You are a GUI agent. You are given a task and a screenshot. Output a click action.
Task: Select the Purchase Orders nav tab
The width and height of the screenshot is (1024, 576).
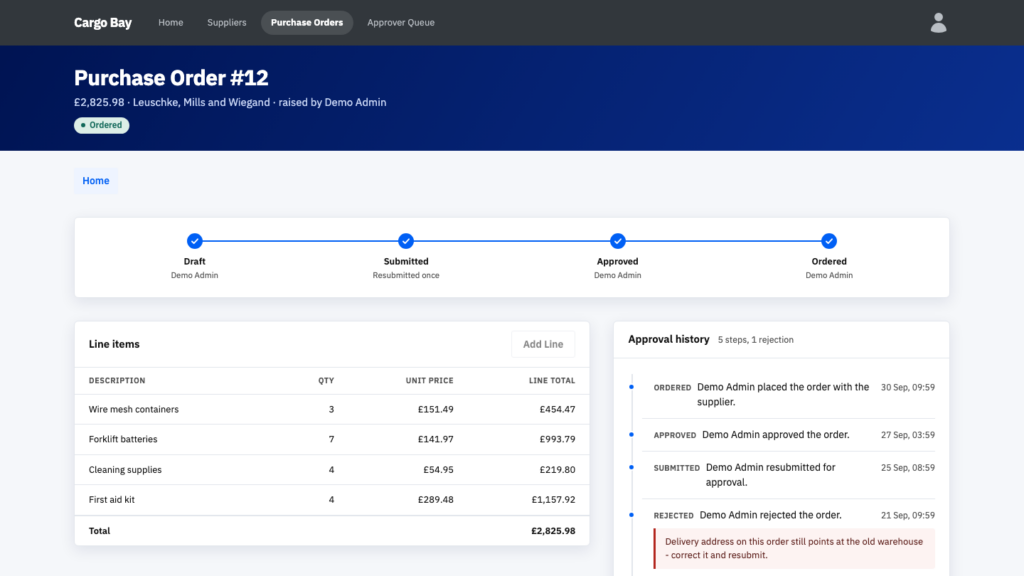coord(307,23)
